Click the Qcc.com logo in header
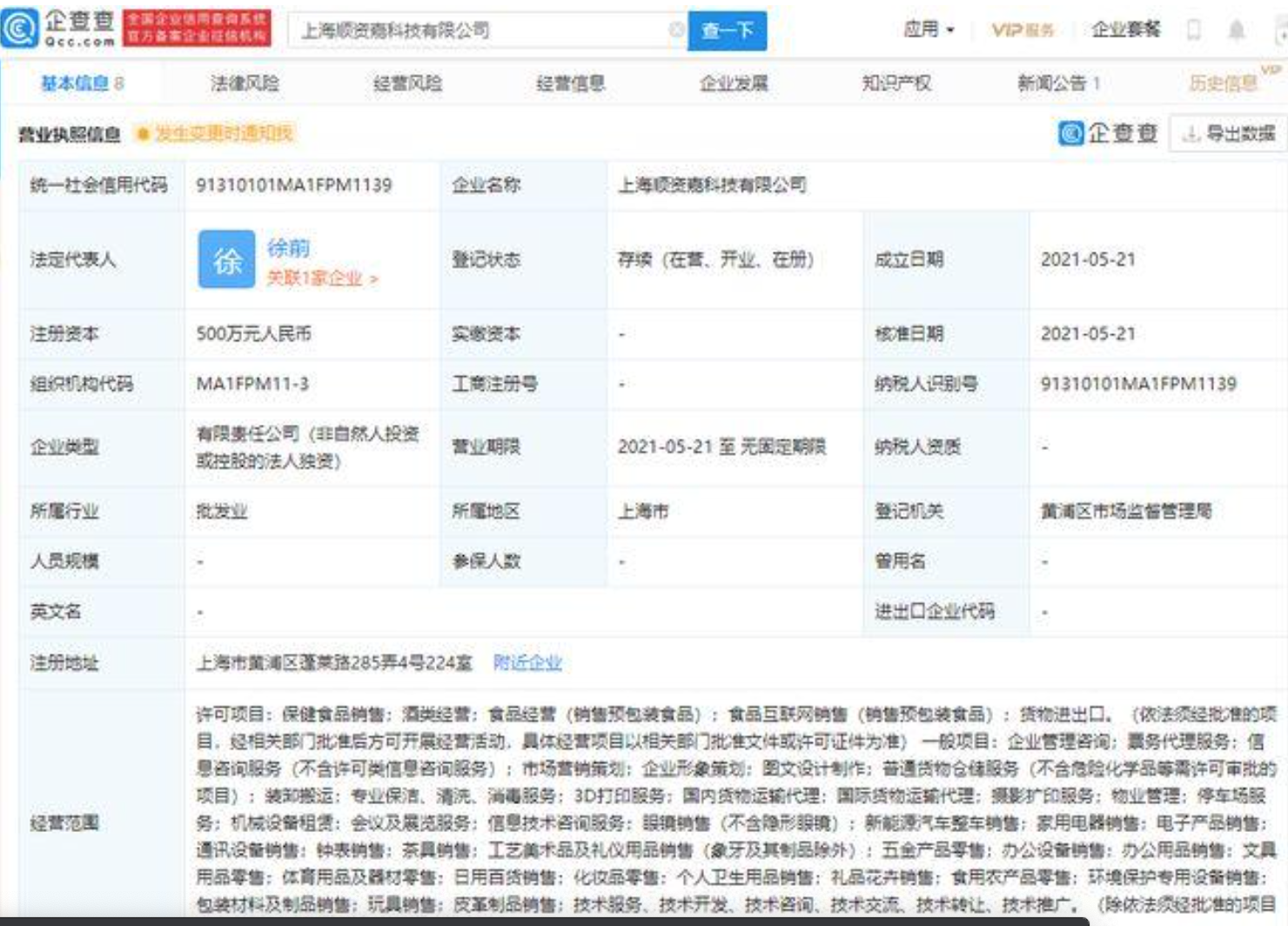 59,29
